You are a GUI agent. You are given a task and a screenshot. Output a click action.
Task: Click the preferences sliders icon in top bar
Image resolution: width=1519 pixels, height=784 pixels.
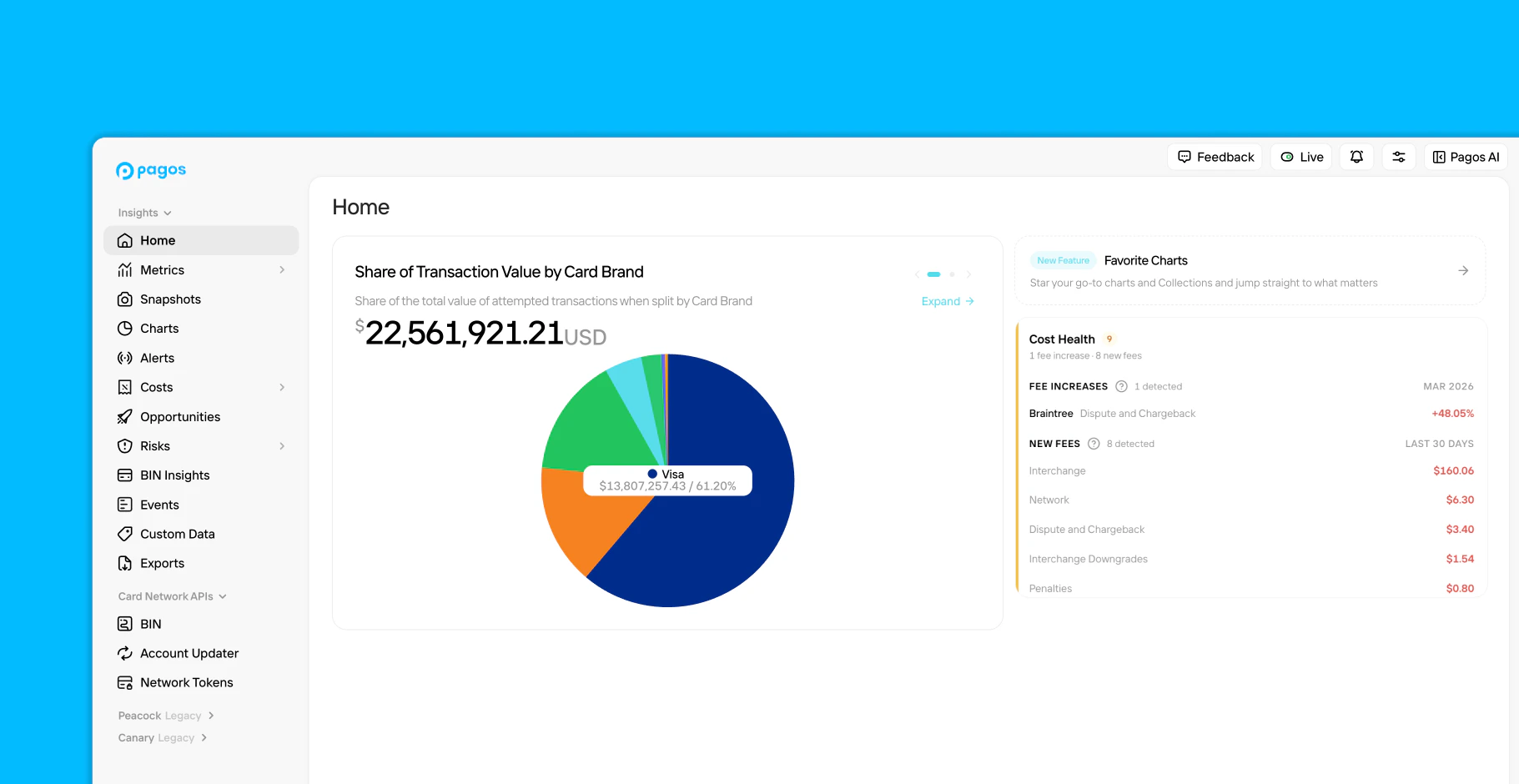pos(1400,157)
